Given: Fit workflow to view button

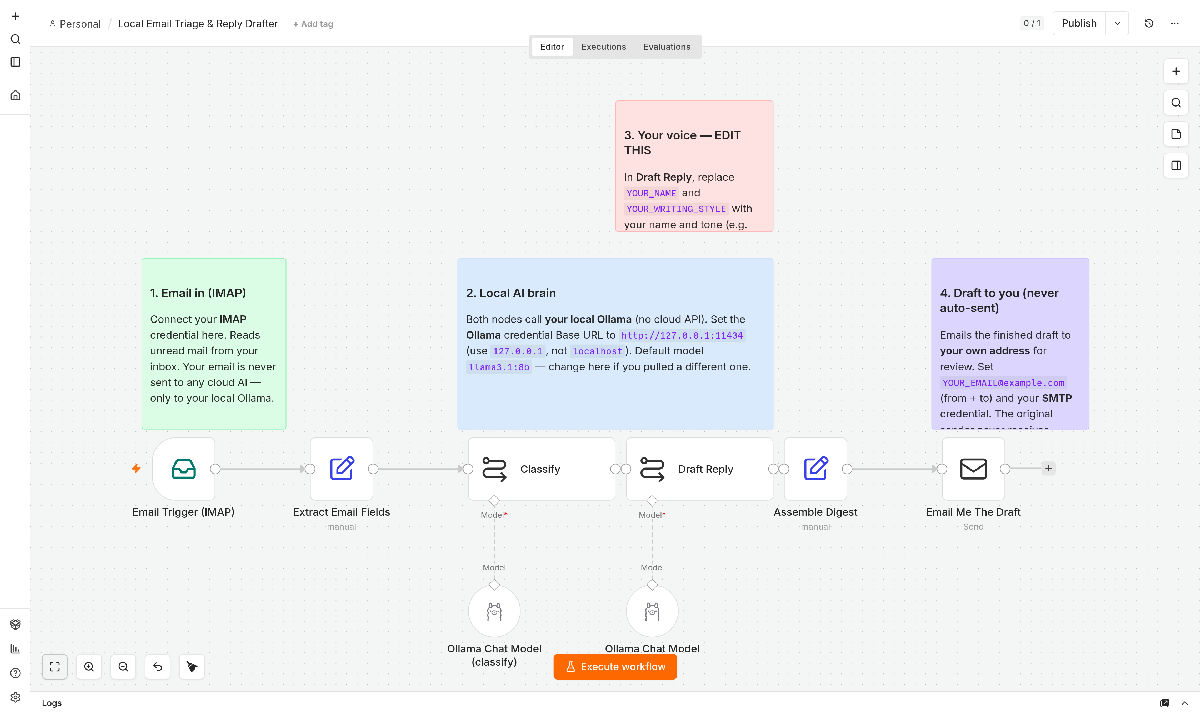Looking at the screenshot, I should pyautogui.click(x=55, y=666).
